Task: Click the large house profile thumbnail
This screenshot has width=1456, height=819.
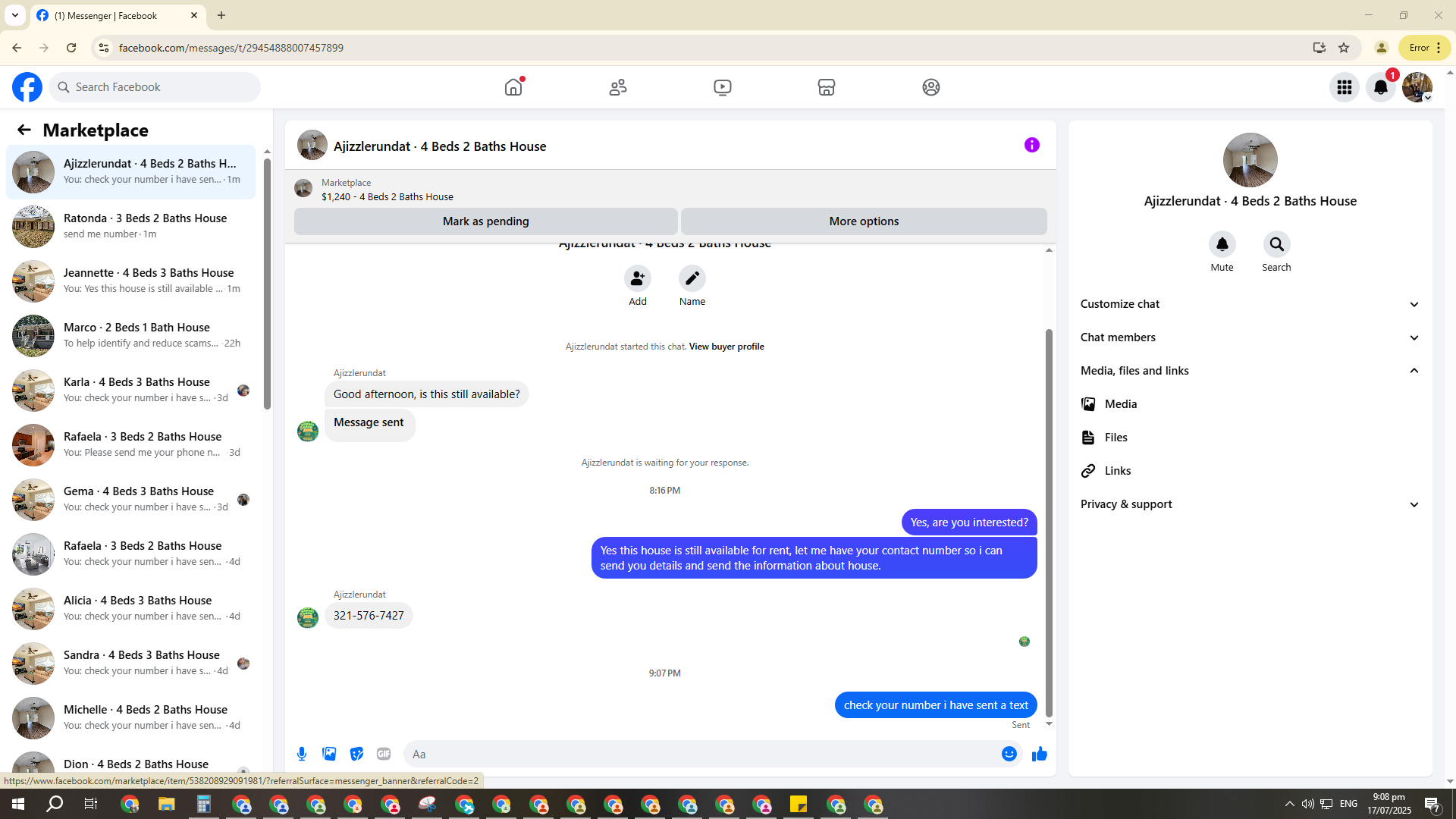Action: coord(1250,160)
